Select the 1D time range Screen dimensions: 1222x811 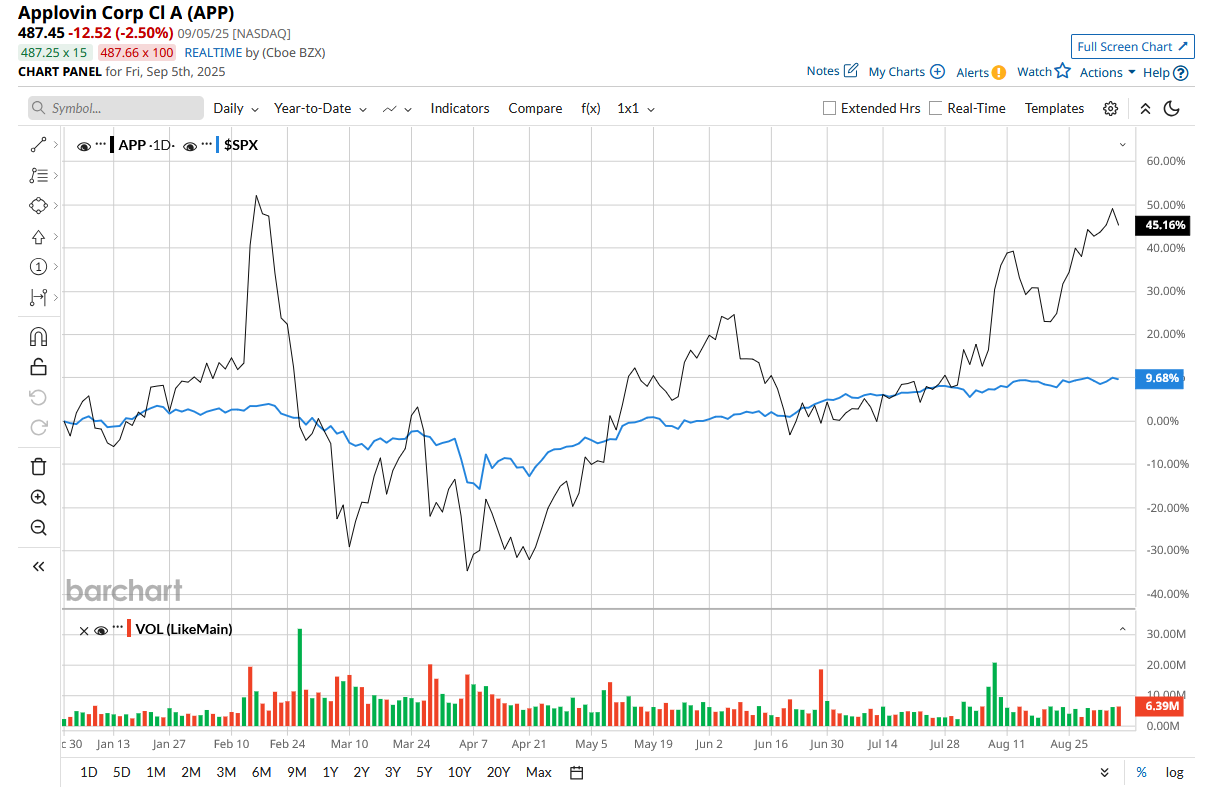(x=89, y=772)
